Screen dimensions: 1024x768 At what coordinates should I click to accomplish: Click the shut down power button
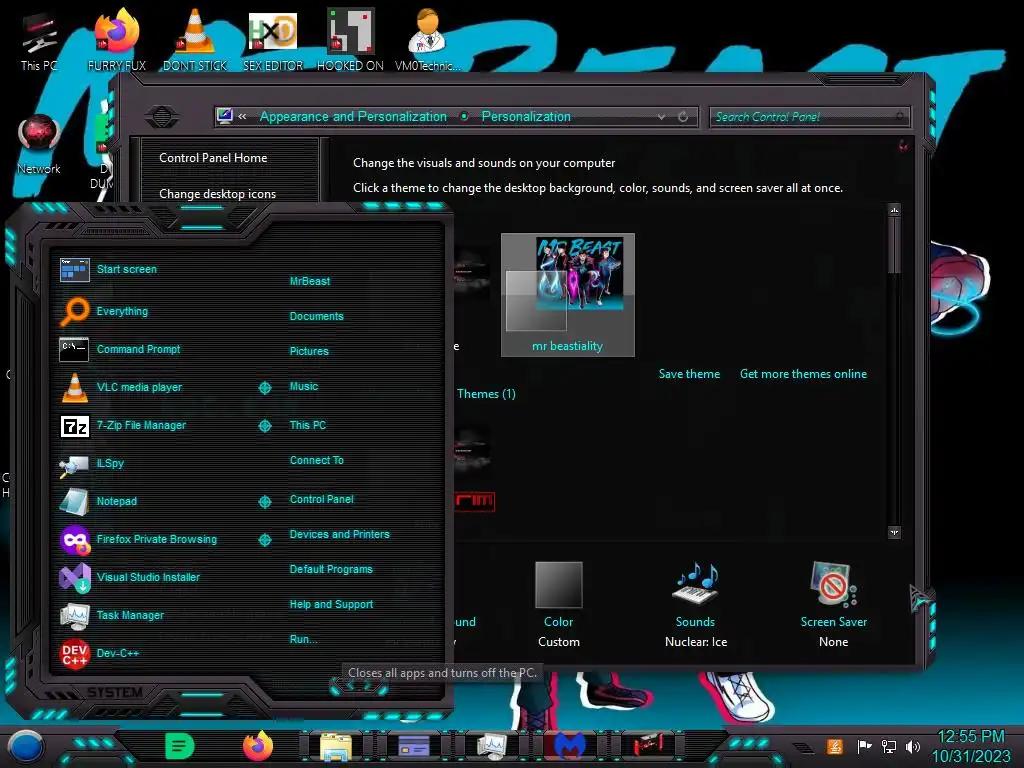tap(359, 686)
